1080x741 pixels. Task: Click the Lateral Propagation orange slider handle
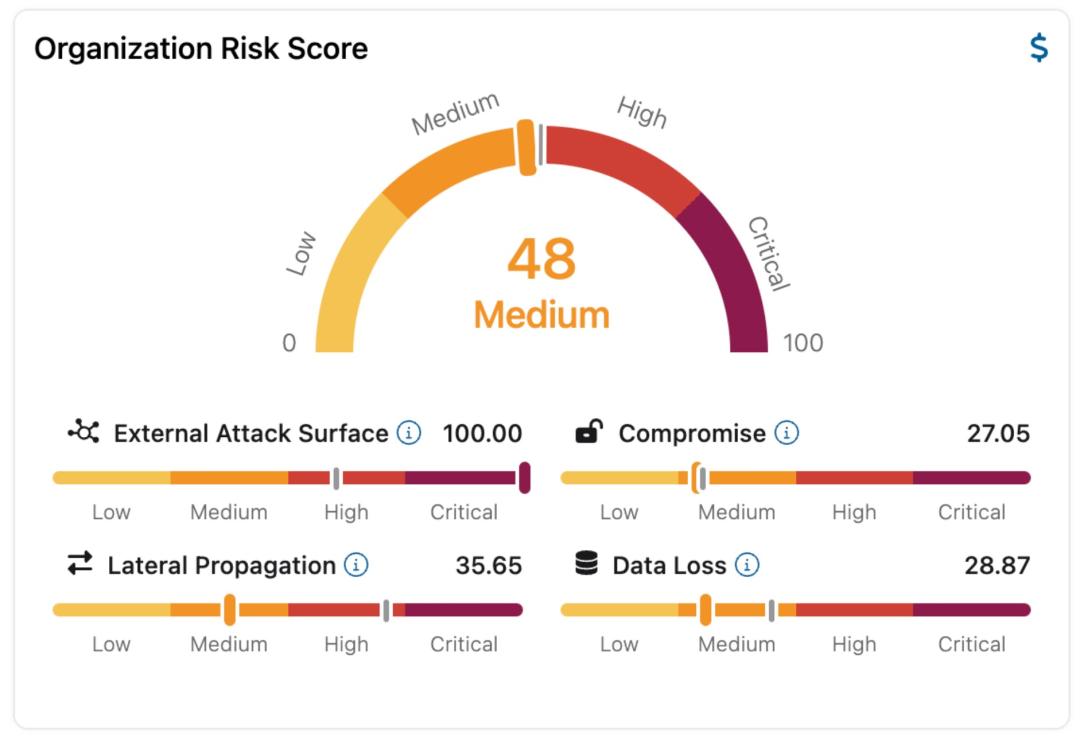230,609
